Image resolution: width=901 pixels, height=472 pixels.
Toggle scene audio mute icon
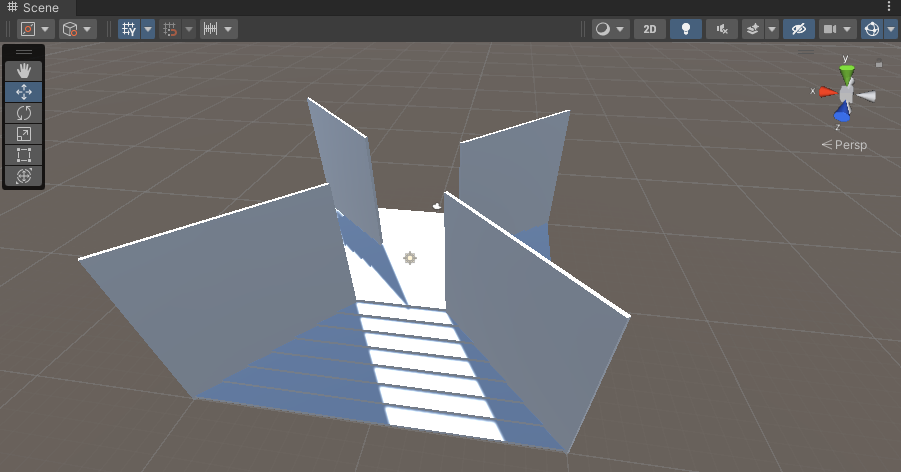(722, 29)
